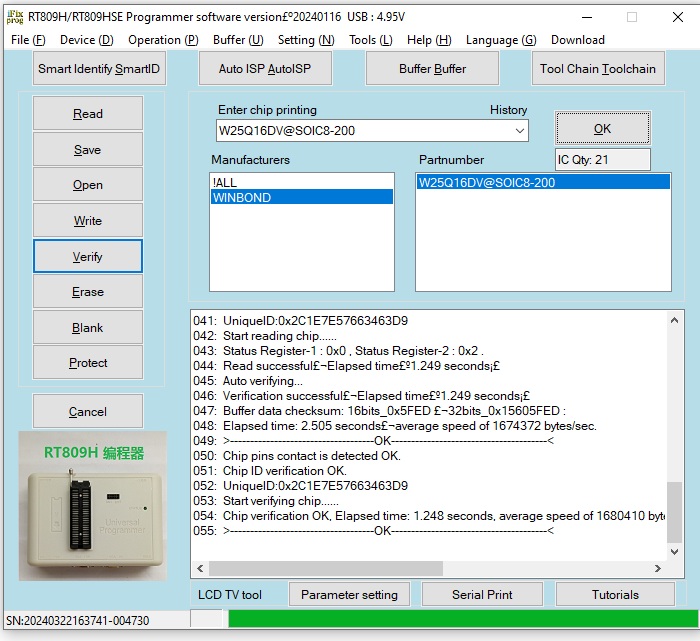This screenshot has height=641, width=700.
Task: Click the Blank check button
Action: [x=88, y=327]
